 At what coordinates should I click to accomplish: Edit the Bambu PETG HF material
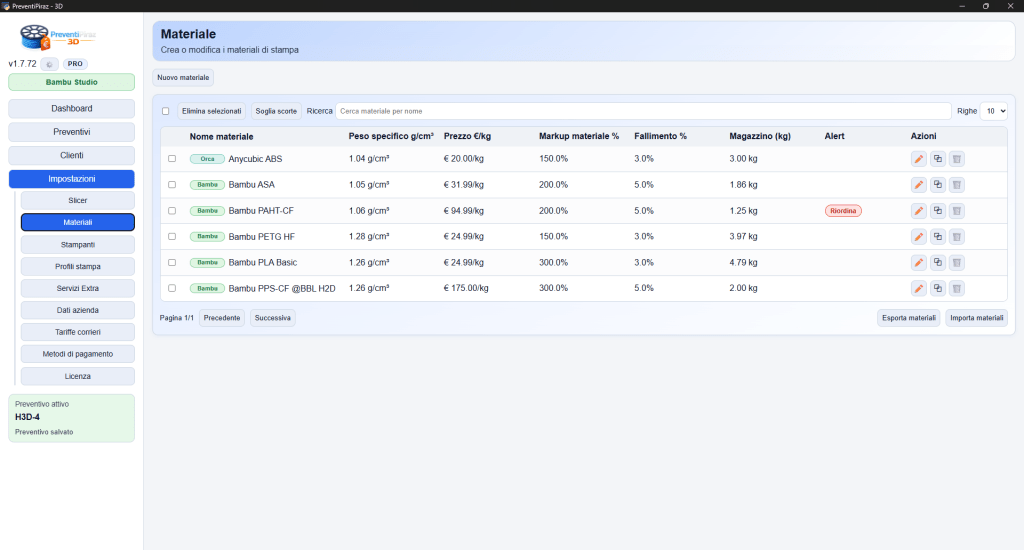tap(918, 237)
